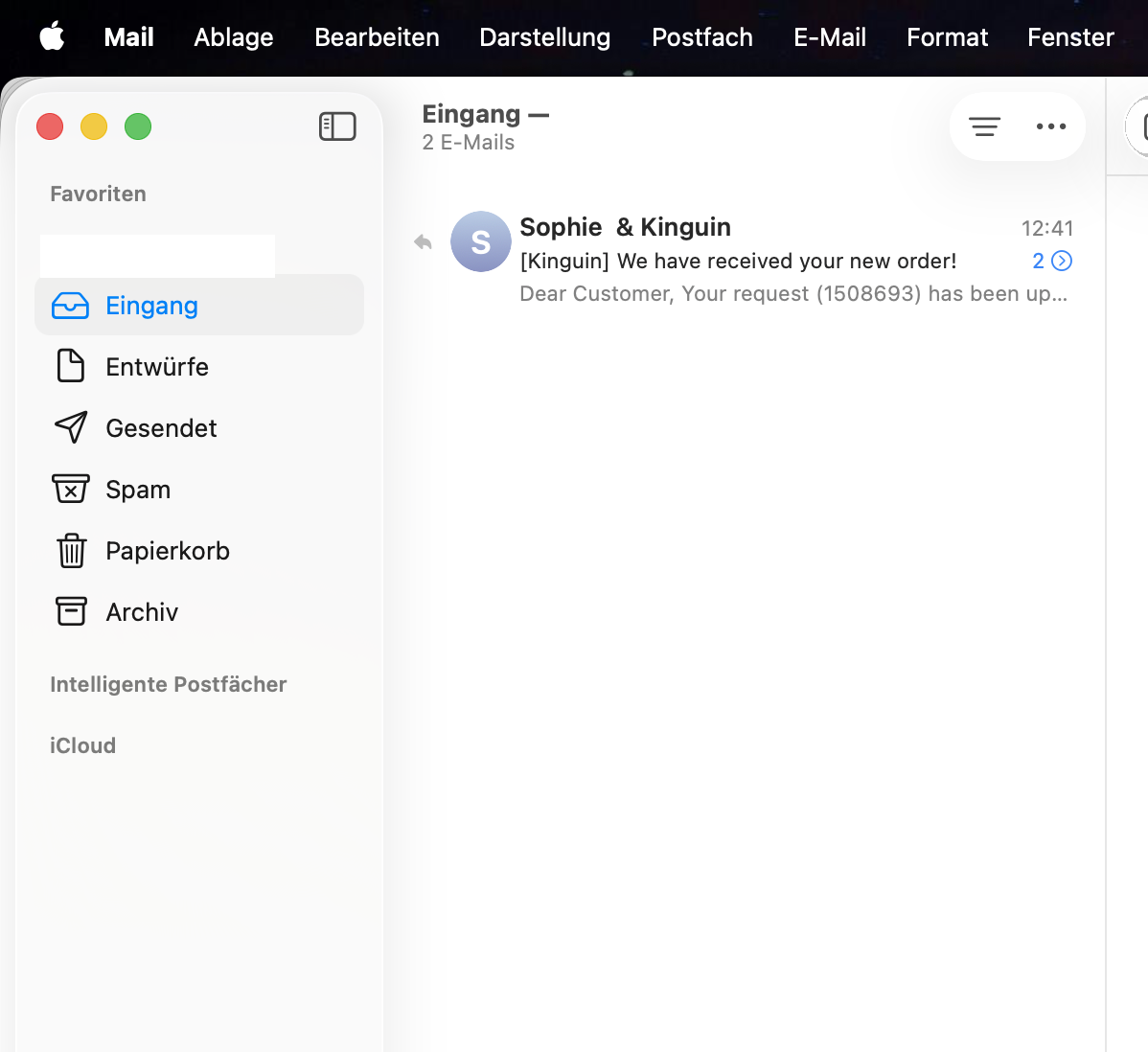Viewport: 1148px width, 1052px height.
Task: Select the Eingang mailbox
Action: (x=199, y=306)
